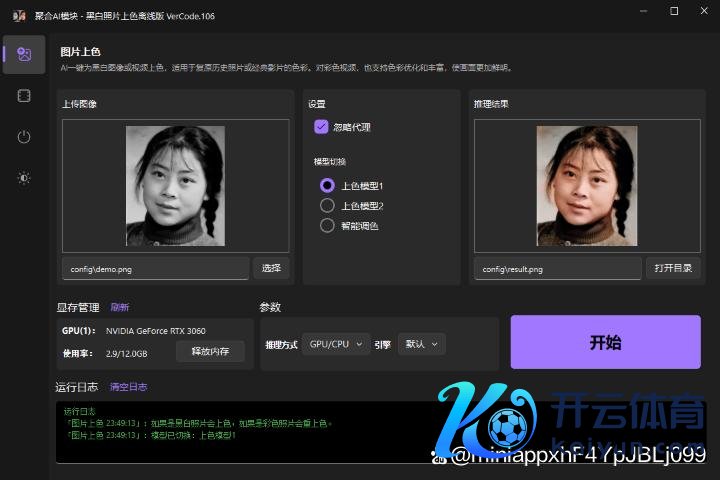The width and height of the screenshot is (720, 480).
Task: Click the 释放内存 button
Action: click(x=210, y=352)
